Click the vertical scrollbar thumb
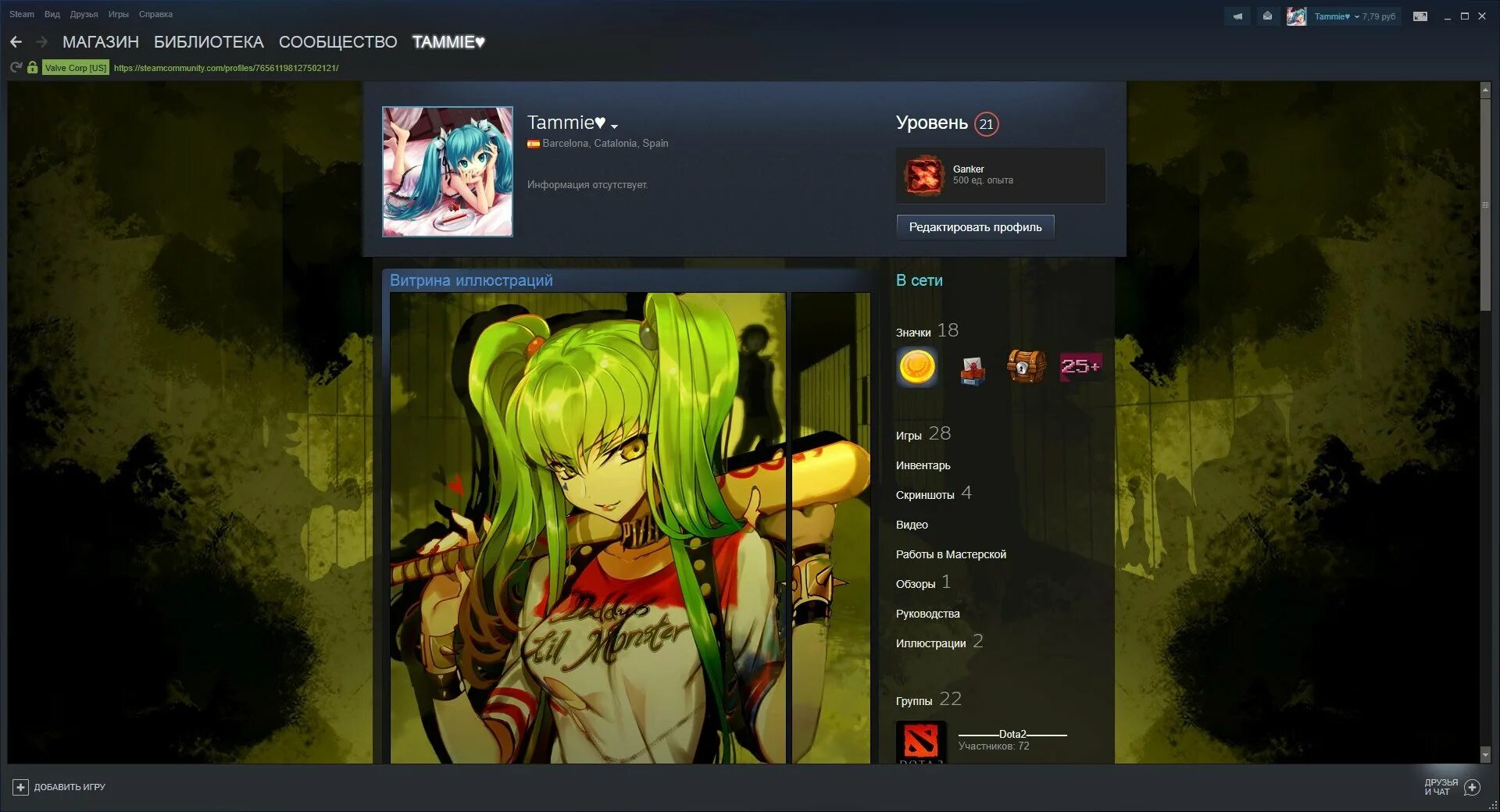The height and width of the screenshot is (812, 1500). pos(1485,205)
